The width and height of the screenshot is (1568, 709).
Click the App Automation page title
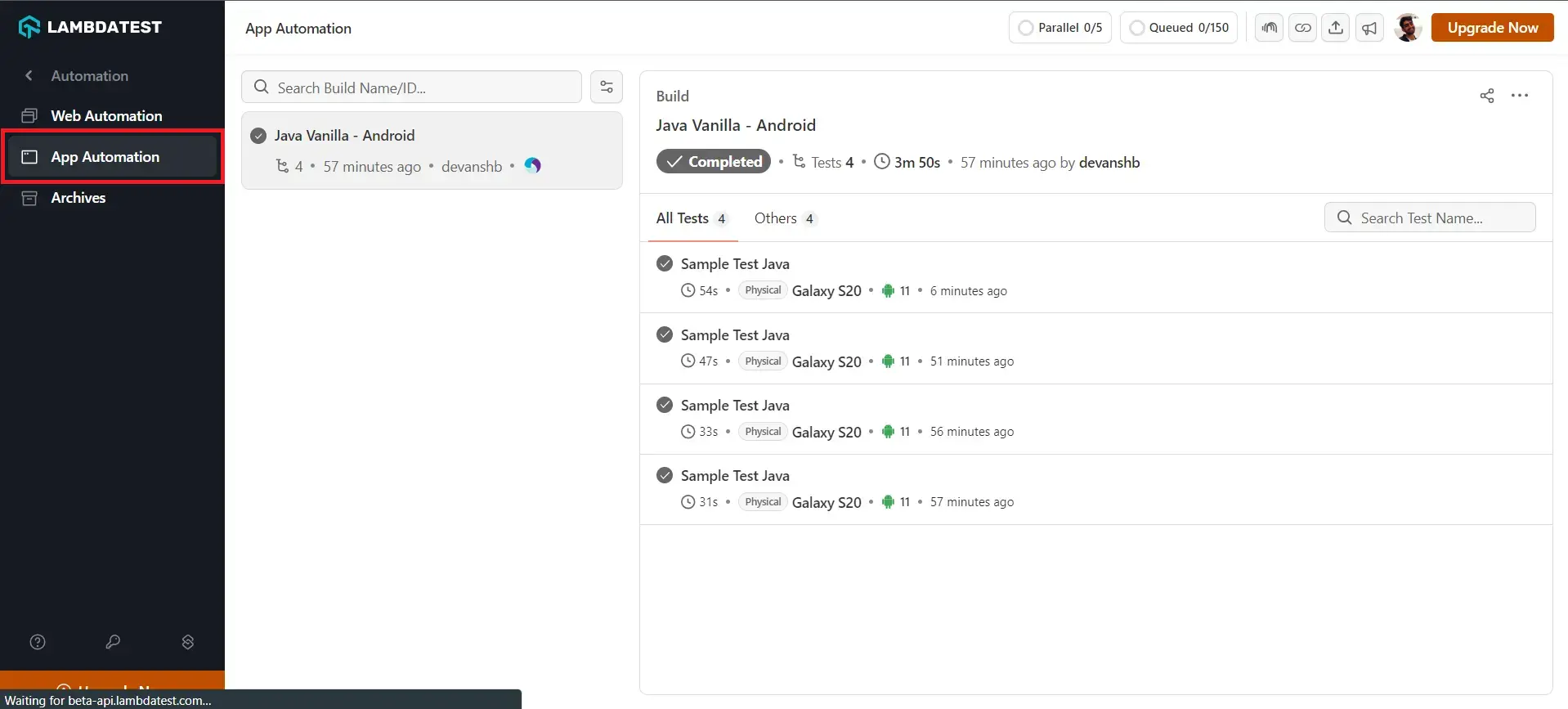(298, 29)
